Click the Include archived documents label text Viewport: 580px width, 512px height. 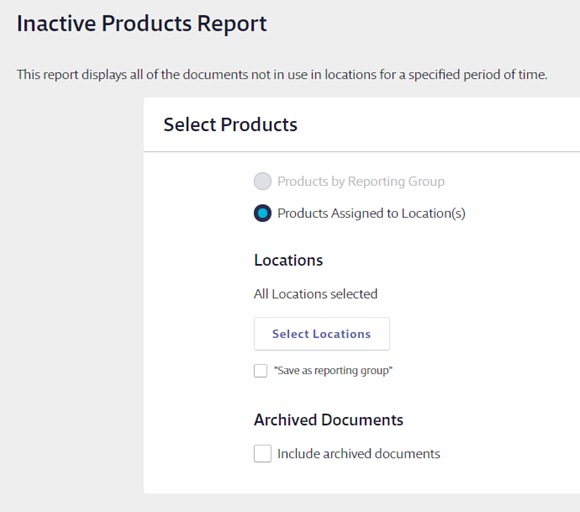tap(359, 454)
